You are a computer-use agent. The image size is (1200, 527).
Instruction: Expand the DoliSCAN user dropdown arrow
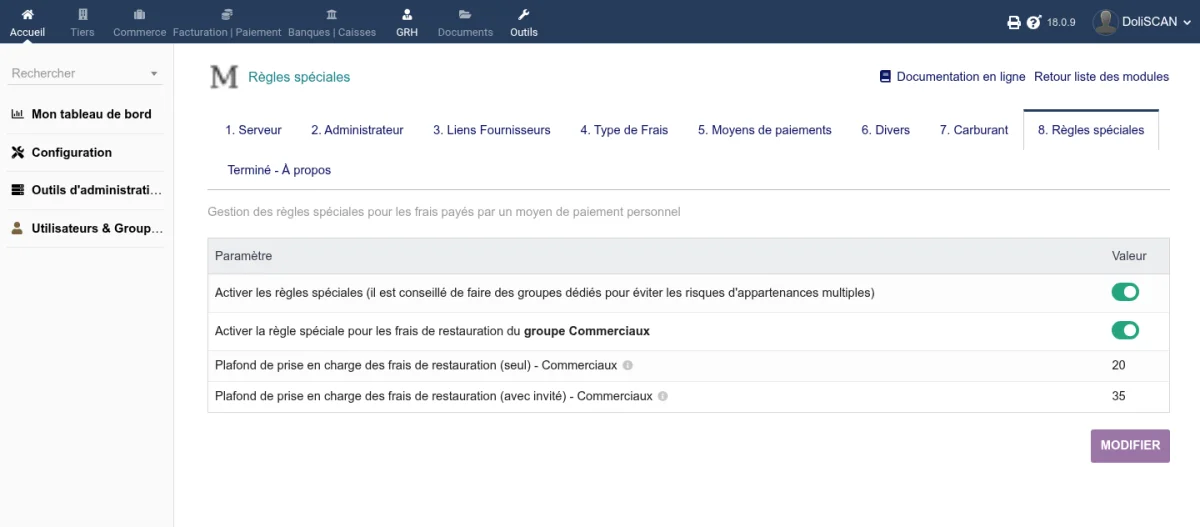pos(1186,23)
